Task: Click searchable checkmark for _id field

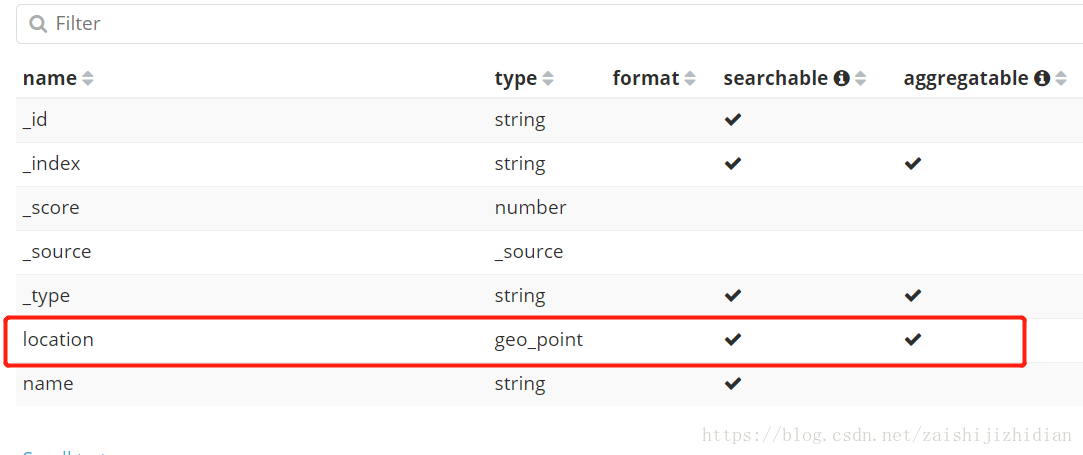Action: click(x=733, y=120)
